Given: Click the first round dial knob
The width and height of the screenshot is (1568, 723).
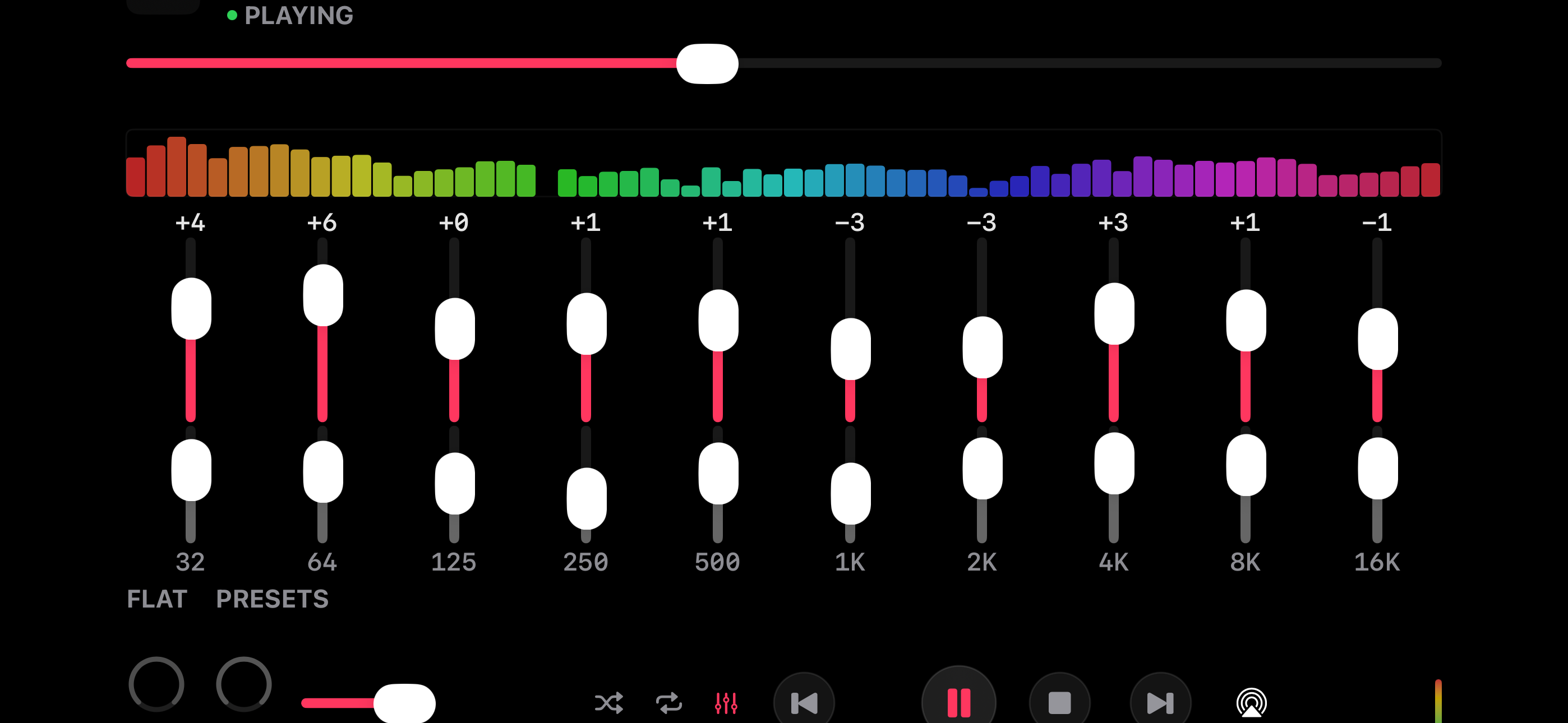Looking at the screenshot, I should tap(156, 683).
